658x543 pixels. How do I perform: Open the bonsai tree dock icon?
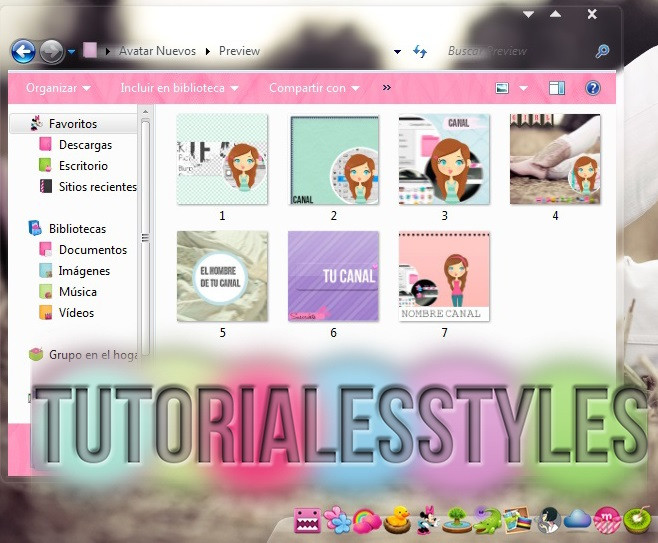coord(457,520)
